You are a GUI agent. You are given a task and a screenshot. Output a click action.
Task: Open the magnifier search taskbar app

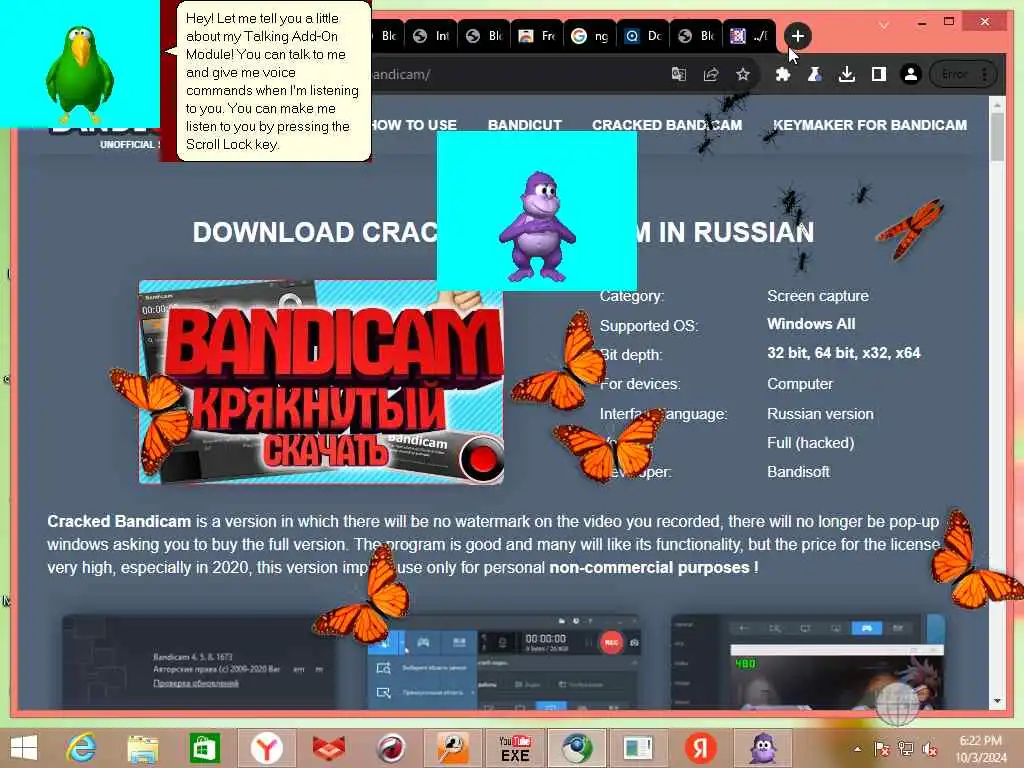[453, 748]
